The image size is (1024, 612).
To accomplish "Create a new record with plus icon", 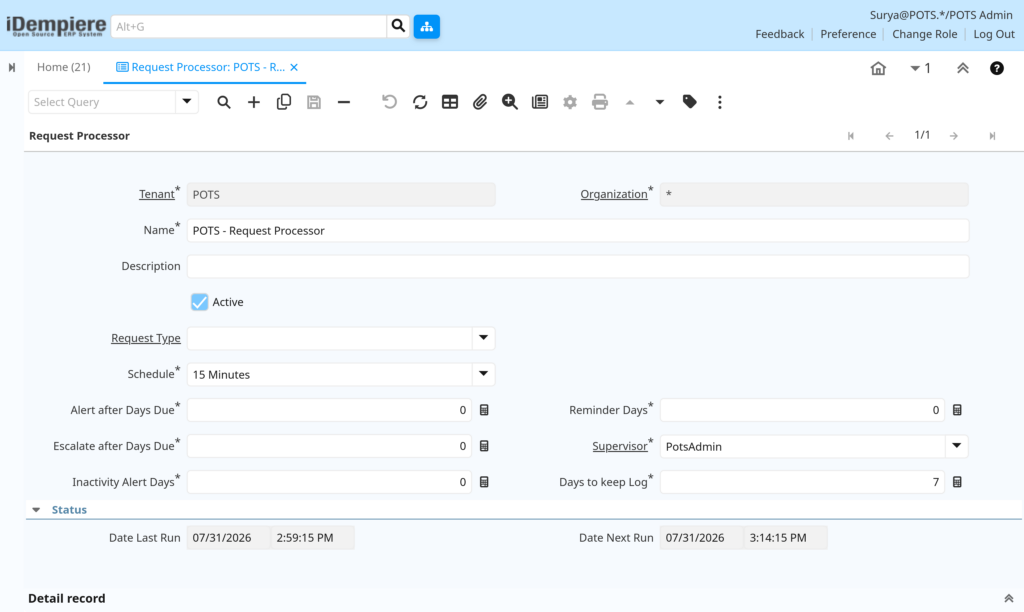I will tap(253, 102).
